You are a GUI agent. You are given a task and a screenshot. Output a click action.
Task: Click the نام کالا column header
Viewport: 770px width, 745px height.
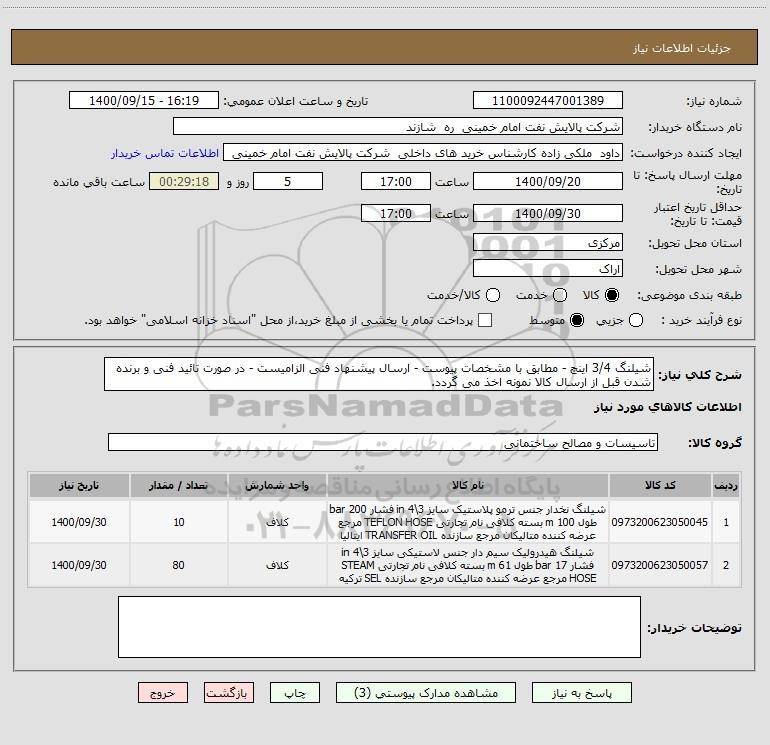point(468,485)
